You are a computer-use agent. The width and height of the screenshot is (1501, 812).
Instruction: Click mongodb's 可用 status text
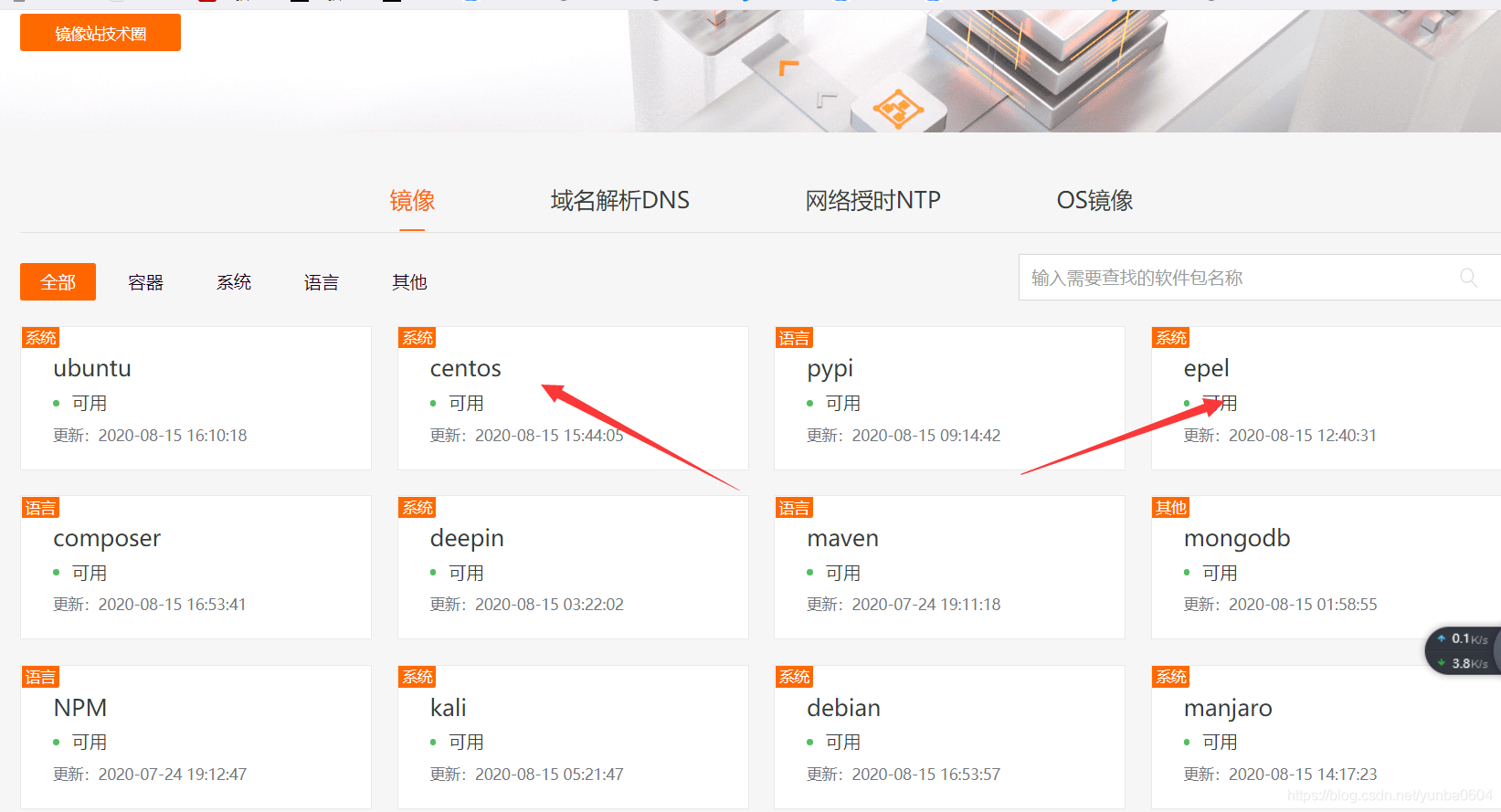pyautogui.click(x=1220, y=573)
